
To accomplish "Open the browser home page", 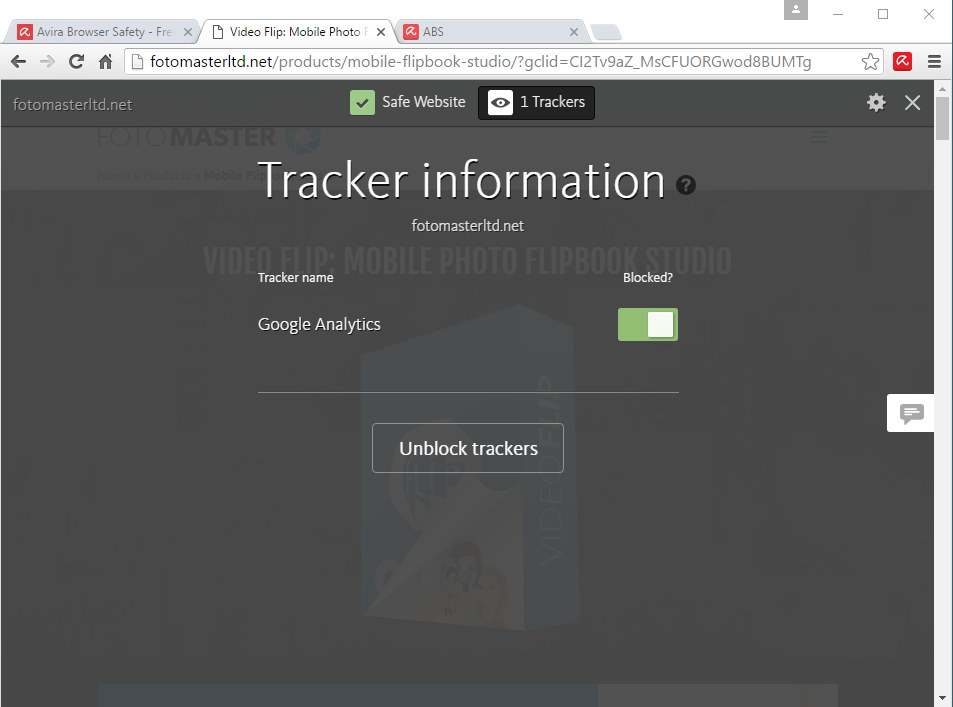I will pyautogui.click(x=105, y=61).
